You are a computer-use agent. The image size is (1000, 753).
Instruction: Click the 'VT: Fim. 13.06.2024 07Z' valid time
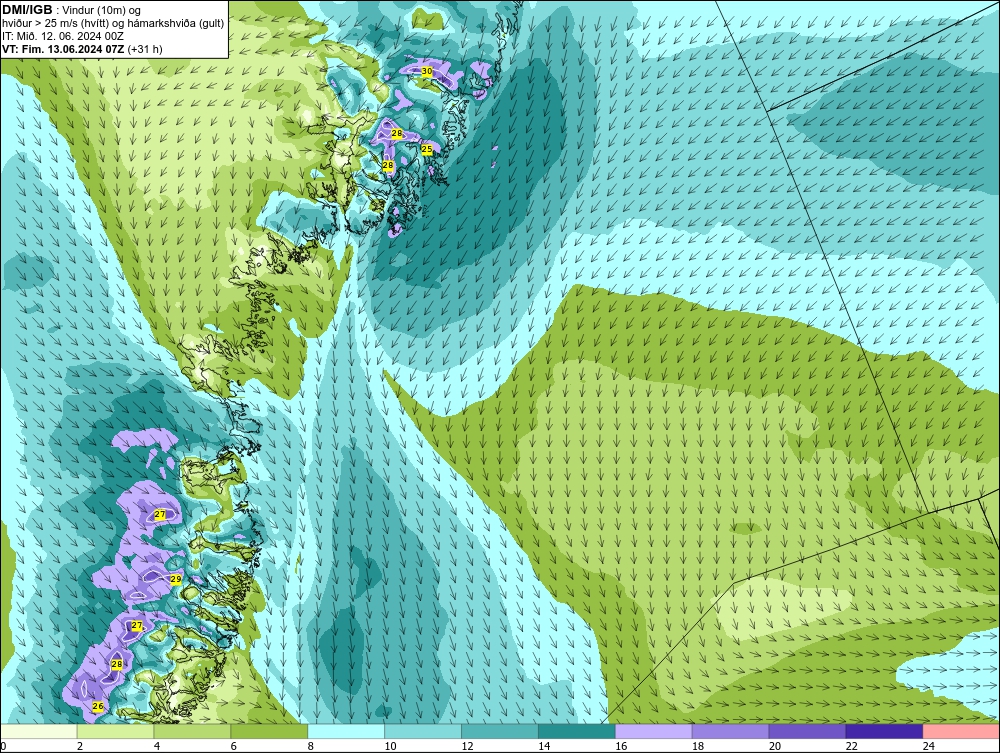(x=63, y=49)
